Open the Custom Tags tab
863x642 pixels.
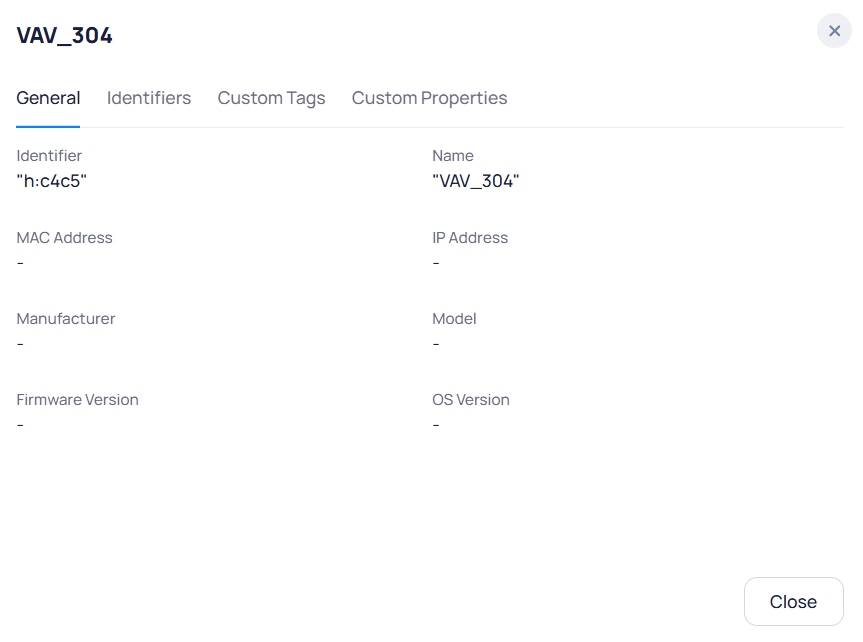pyautogui.click(x=271, y=98)
